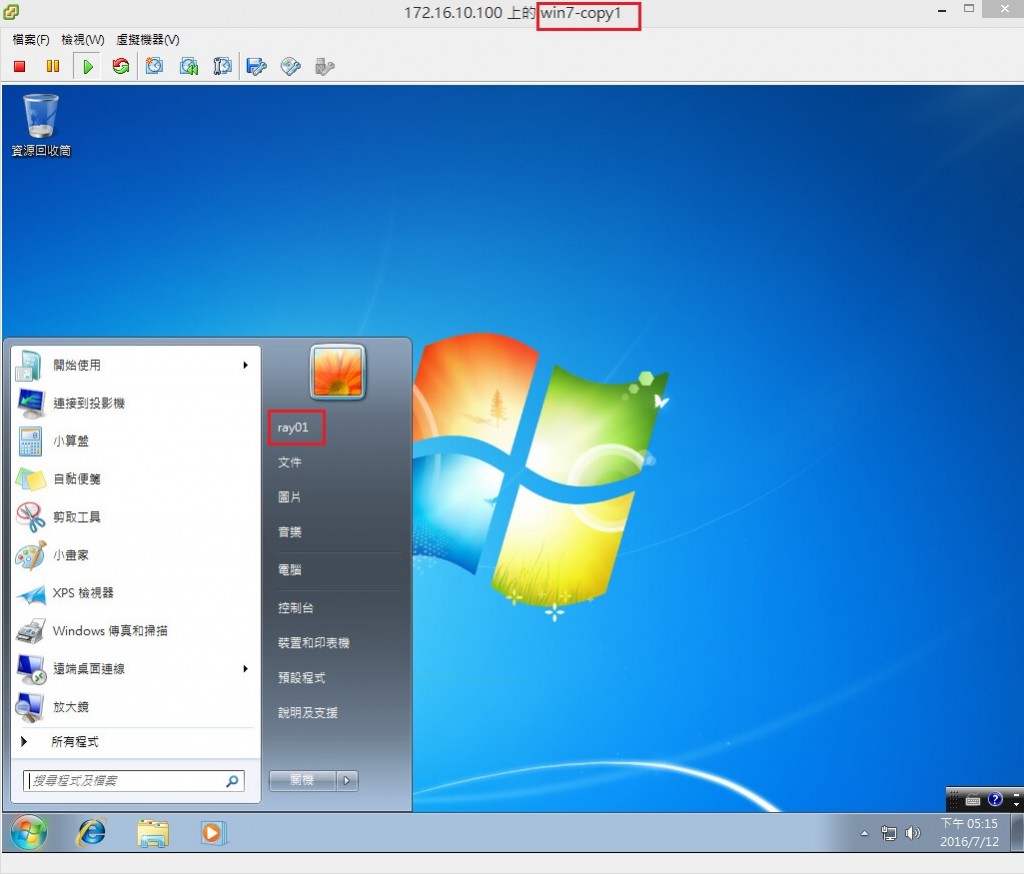Click the search magnifier in Start menu
Image resolution: width=1024 pixels, height=874 pixels.
point(232,781)
